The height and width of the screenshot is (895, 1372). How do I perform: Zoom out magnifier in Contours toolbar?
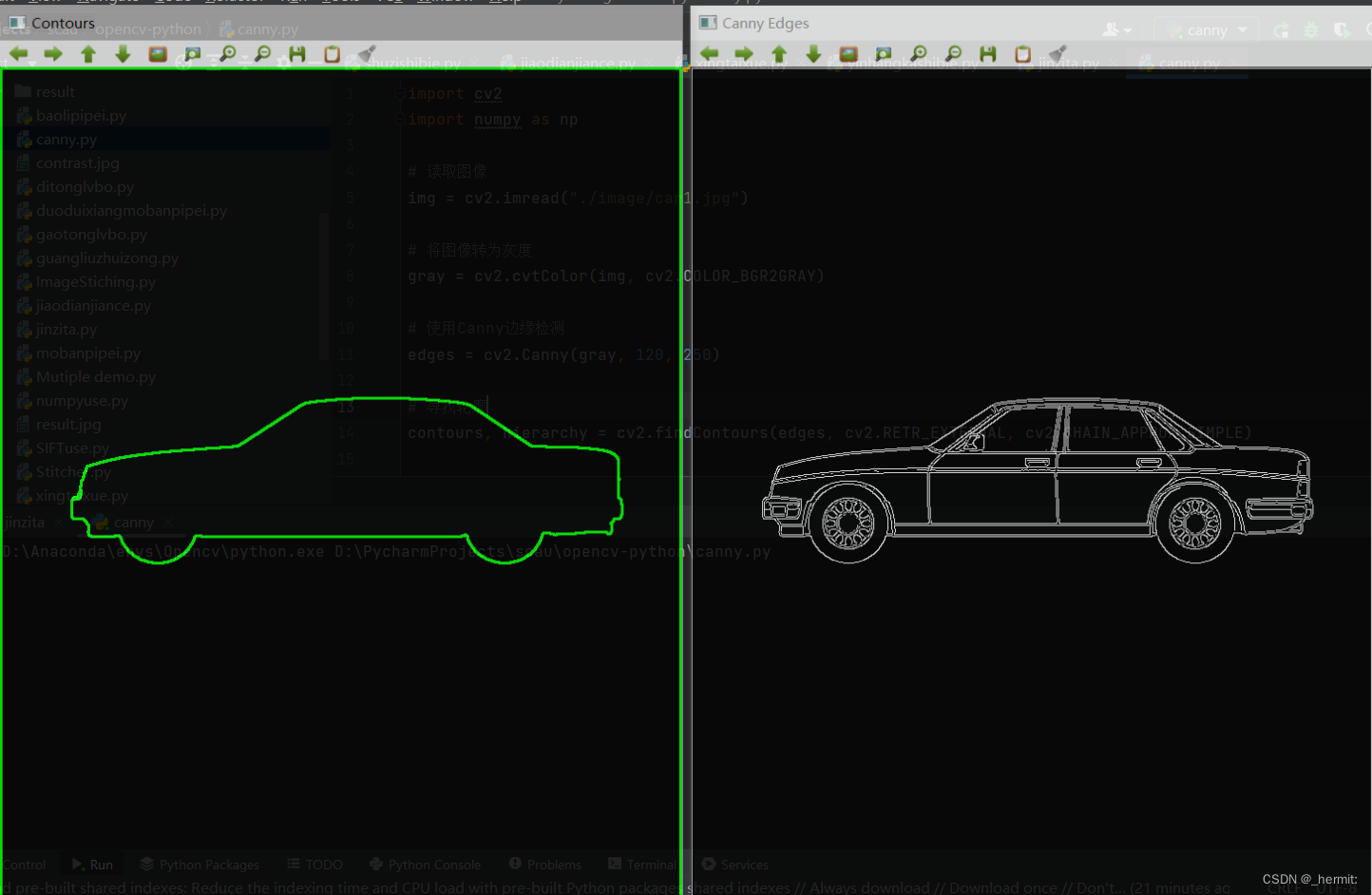tap(262, 54)
